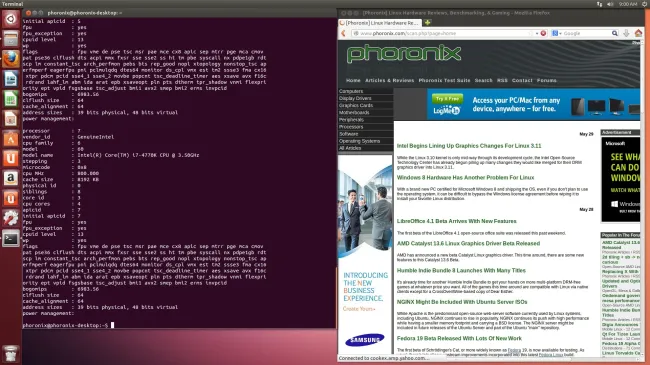The height and width of the screenshot is (365, 650).
Task: Click the Phoronix logo
Action: (403, 54)
